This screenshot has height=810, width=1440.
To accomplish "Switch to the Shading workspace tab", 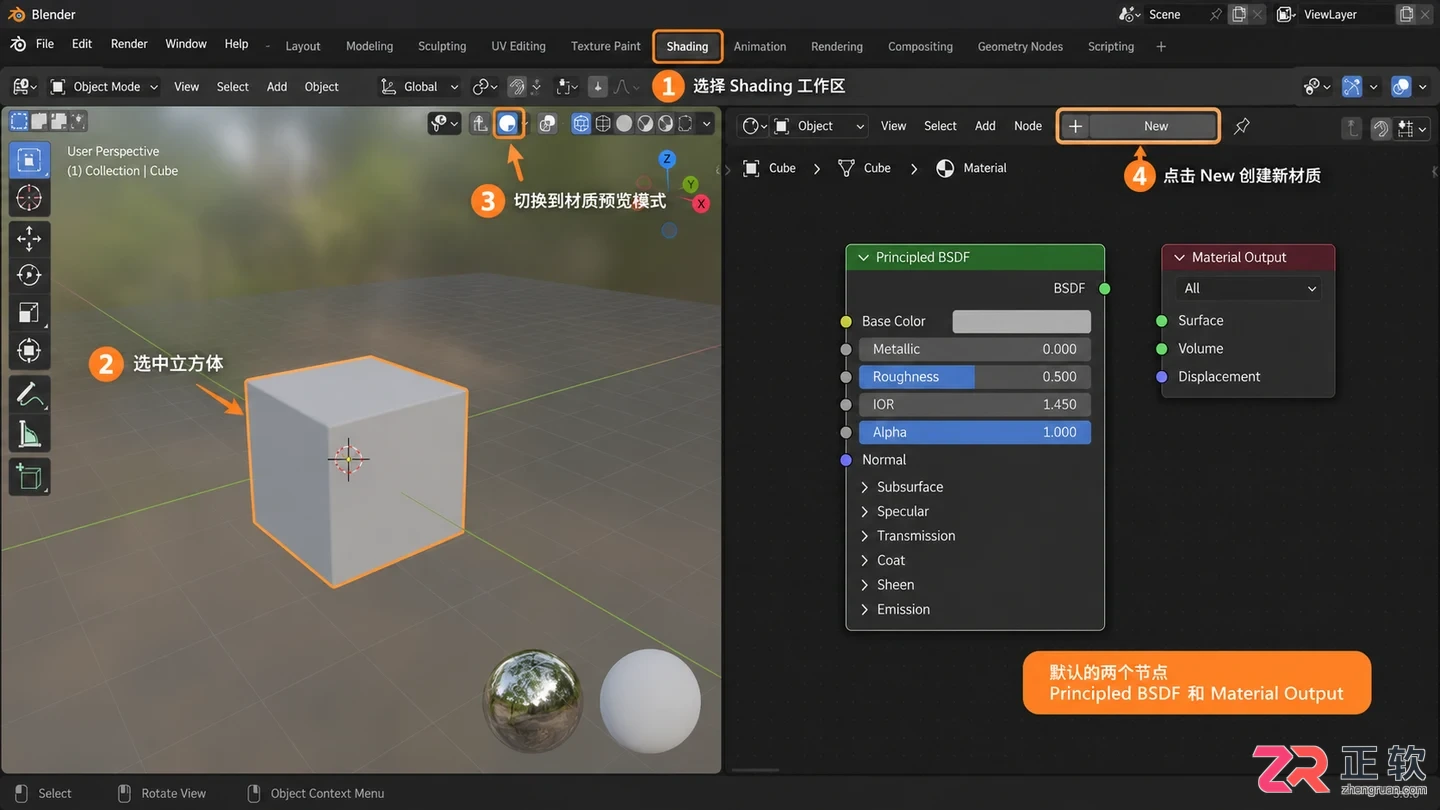I will [687, 46].
